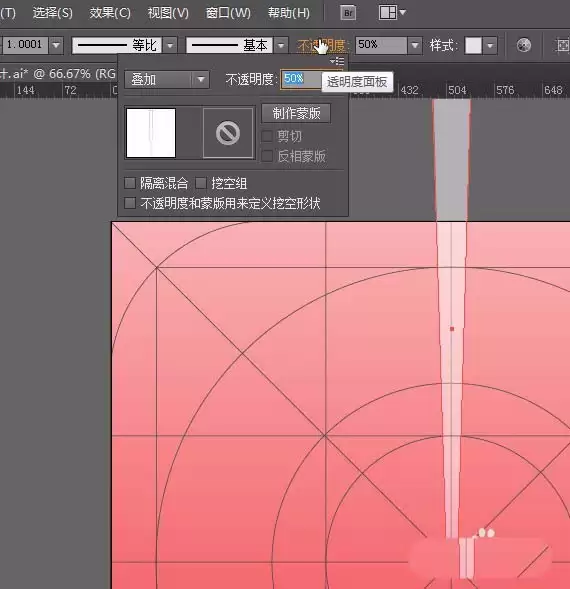Viewport: 570px width, 589px height.
Task: Select the artwork thumbnail in transparency panel
Action: (151, 133)
